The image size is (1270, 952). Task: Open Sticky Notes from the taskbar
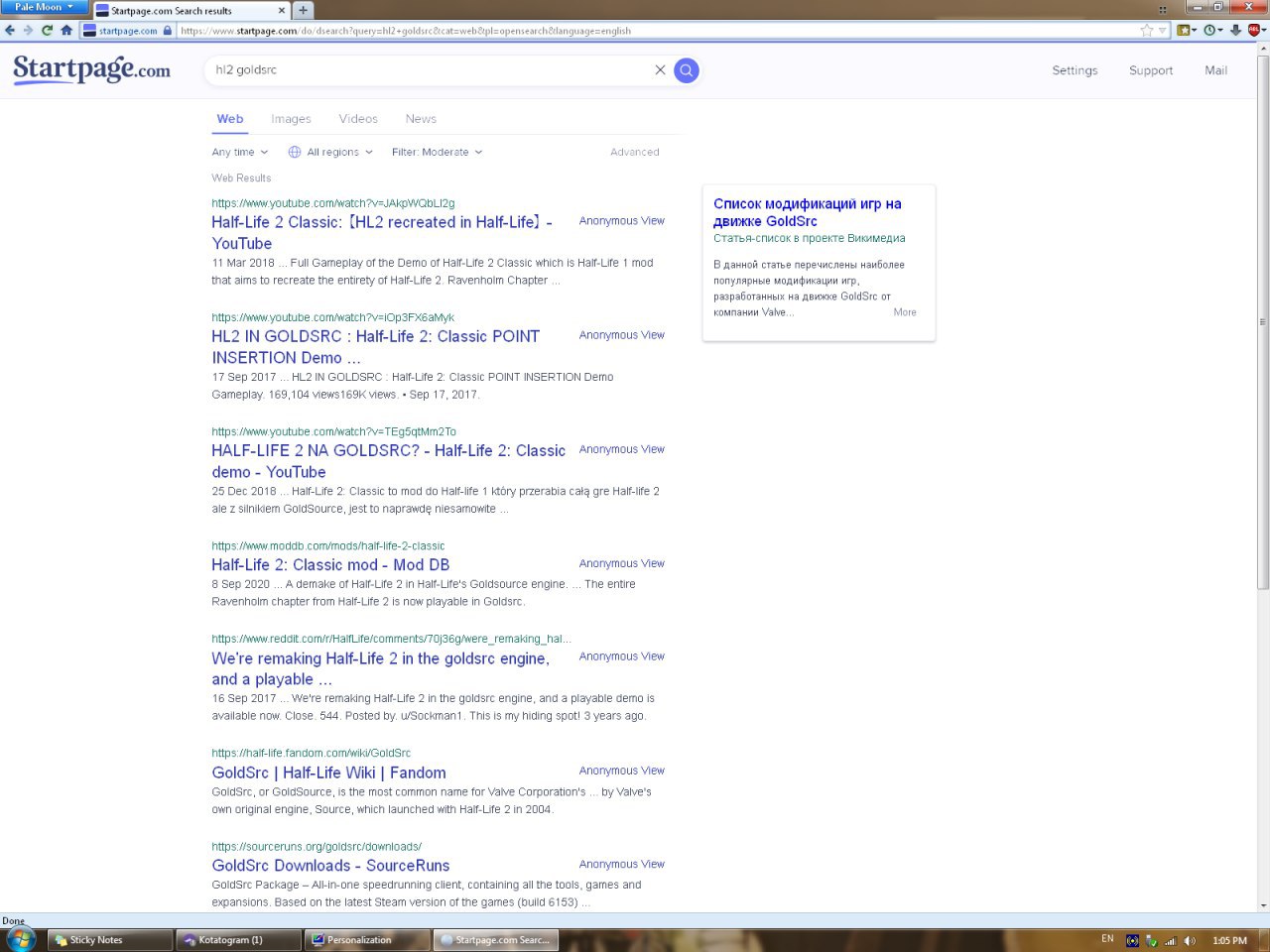click(x=110, y=940)
